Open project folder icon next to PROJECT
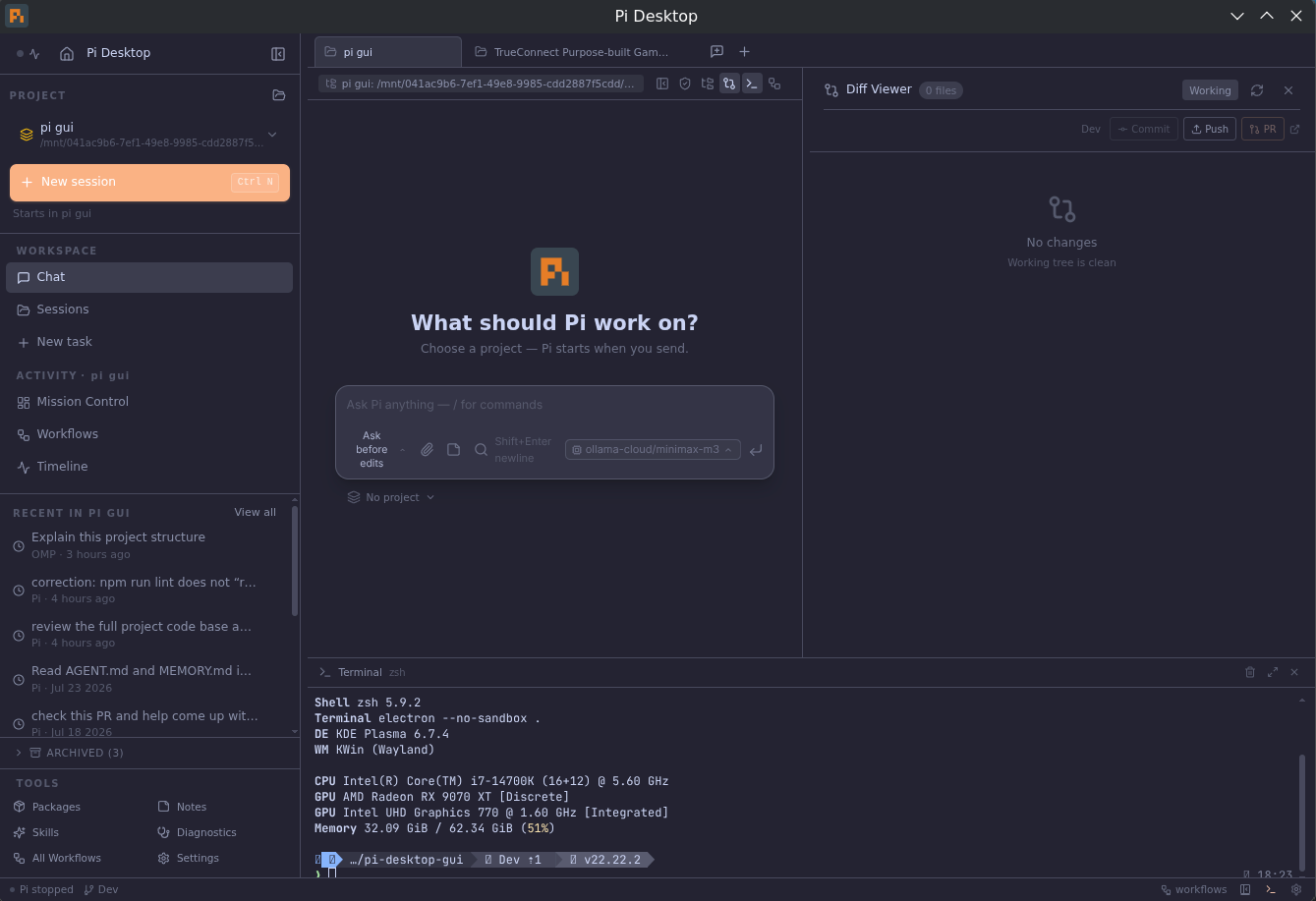 pyautogui.click(x=279, y=95)
